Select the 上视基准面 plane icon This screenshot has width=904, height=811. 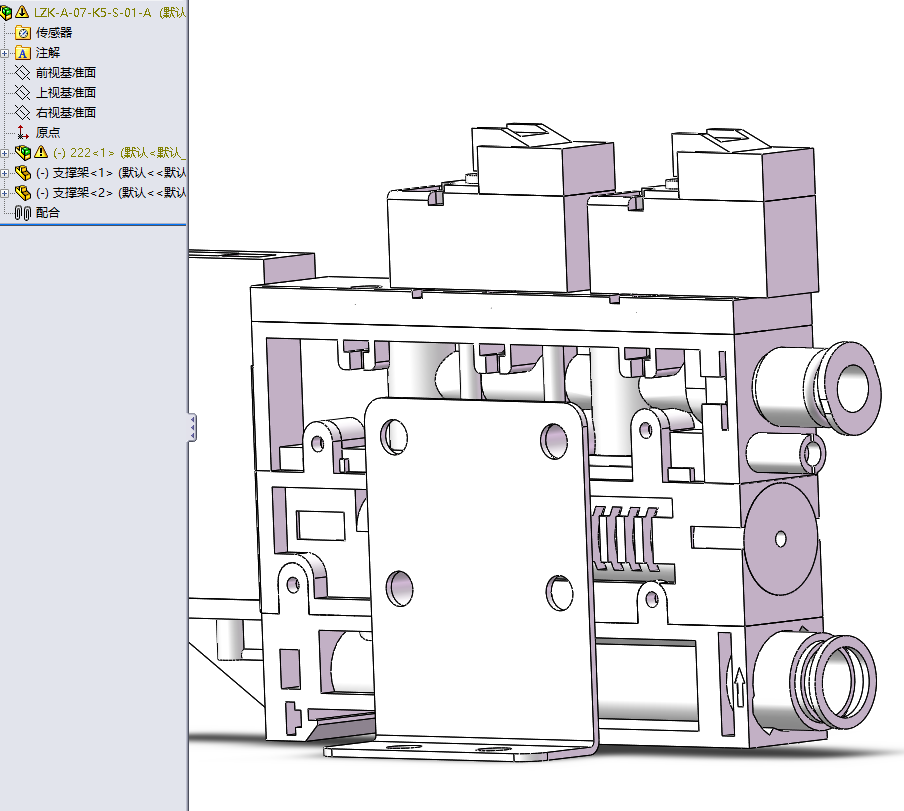[22, 93]
